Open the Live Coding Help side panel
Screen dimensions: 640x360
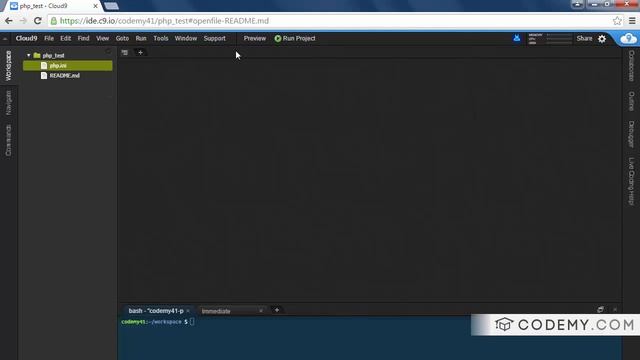631,181
